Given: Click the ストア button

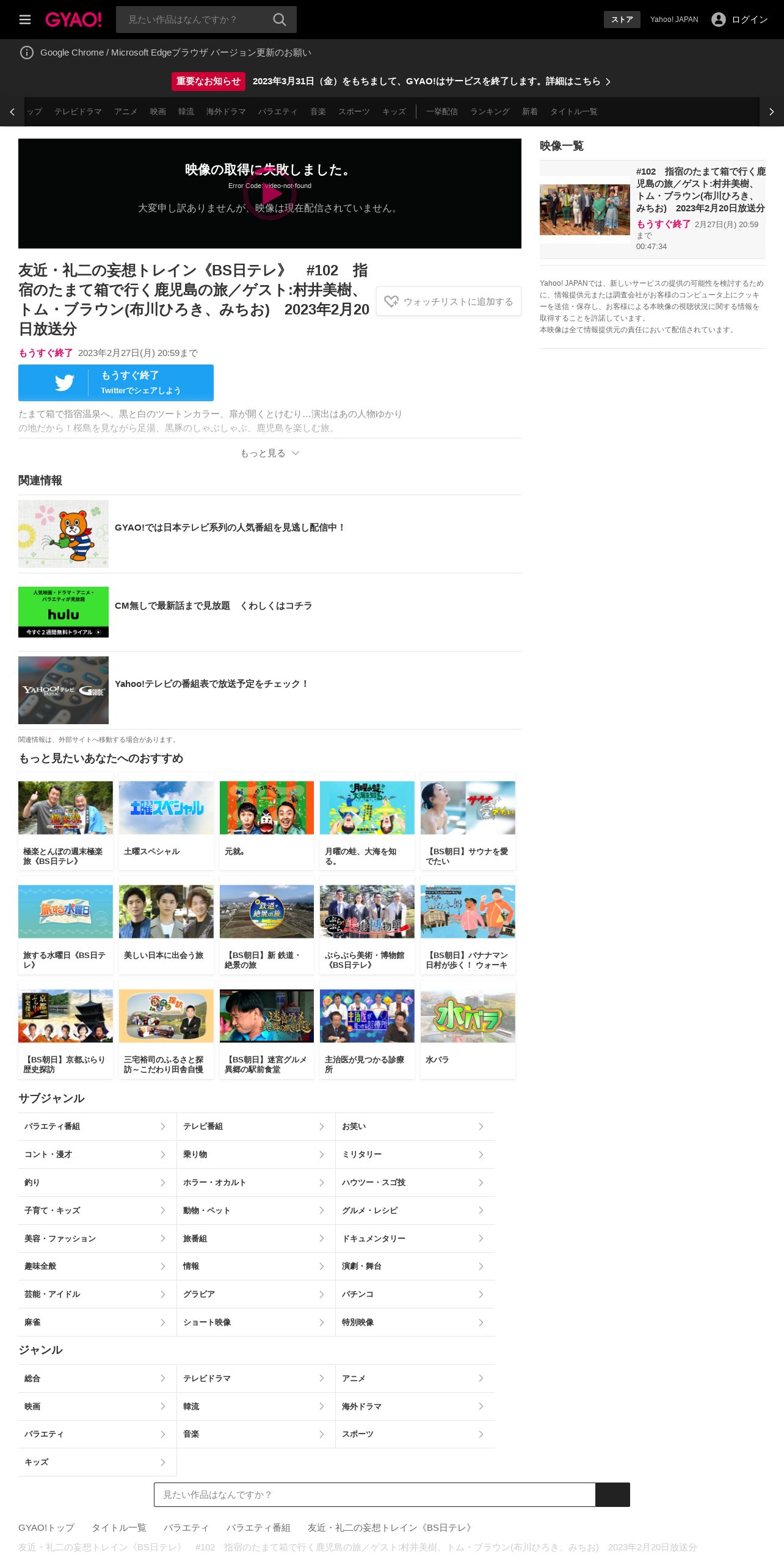Looking at the screenshot, I should [622, 20].
